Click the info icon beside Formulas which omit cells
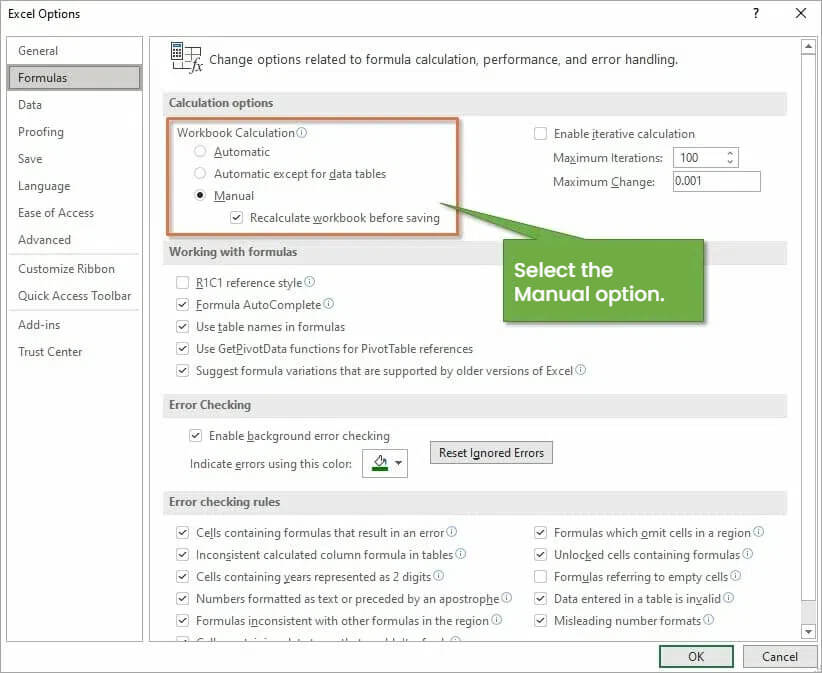This screenshot has width=822, height=673. [758, 532]
